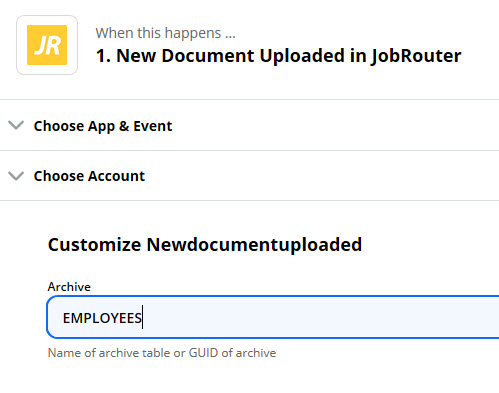Click the "When this happens ..." trigger label
The image size is (499, 393).
click(x=166, y=33)
